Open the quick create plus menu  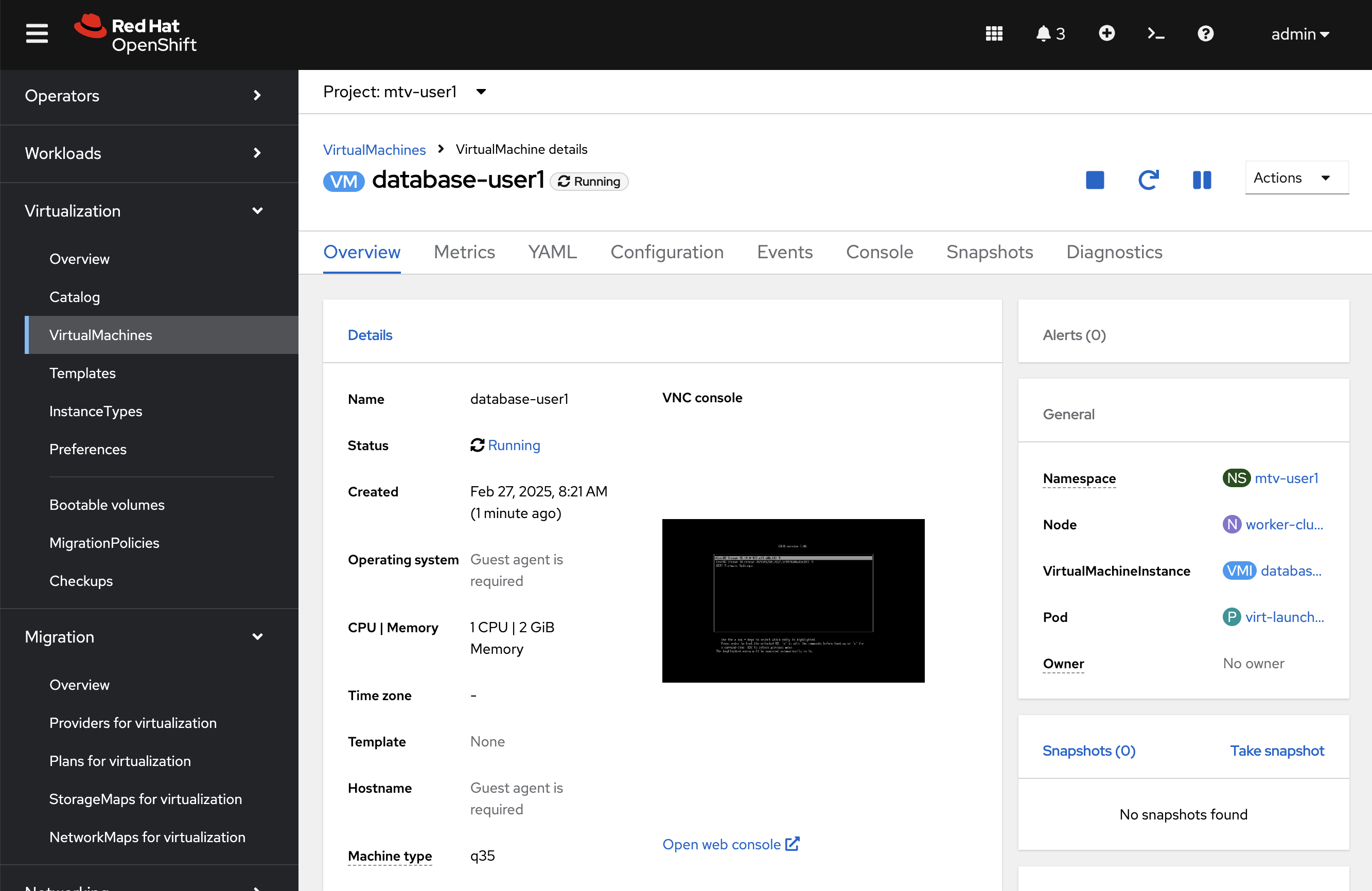pos(1106,33)
